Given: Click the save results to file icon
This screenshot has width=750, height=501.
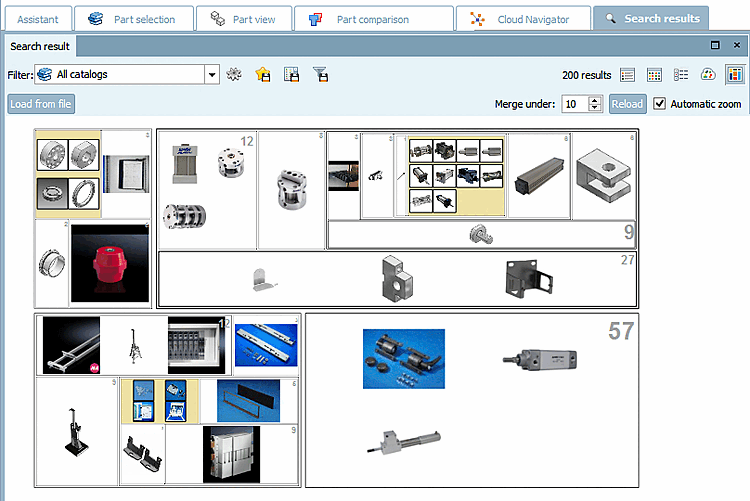Looking at the screenshot, I should [291, 74].
